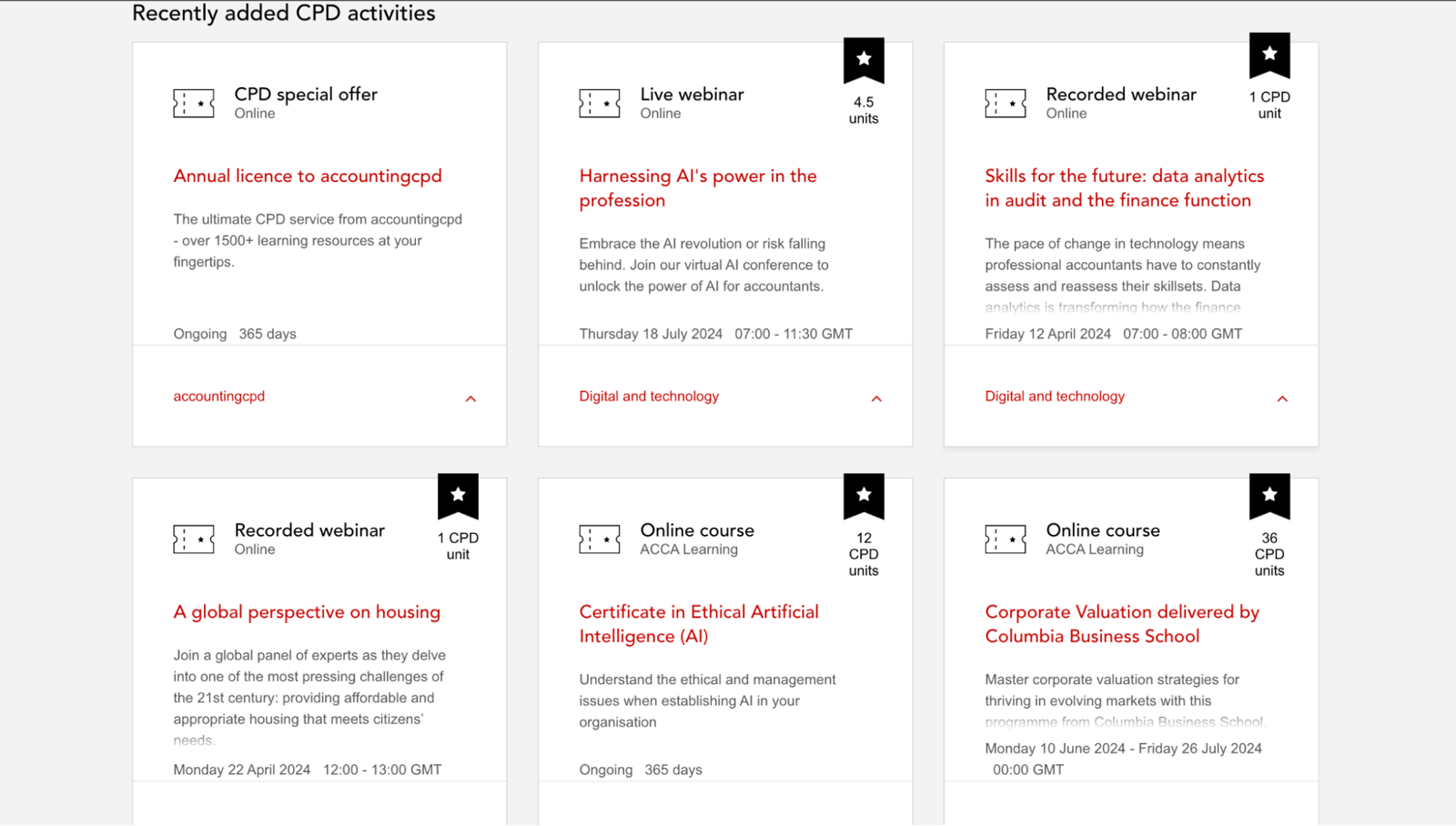Click the ticket icon on Corporate Valuation card

coord(1005,539)
